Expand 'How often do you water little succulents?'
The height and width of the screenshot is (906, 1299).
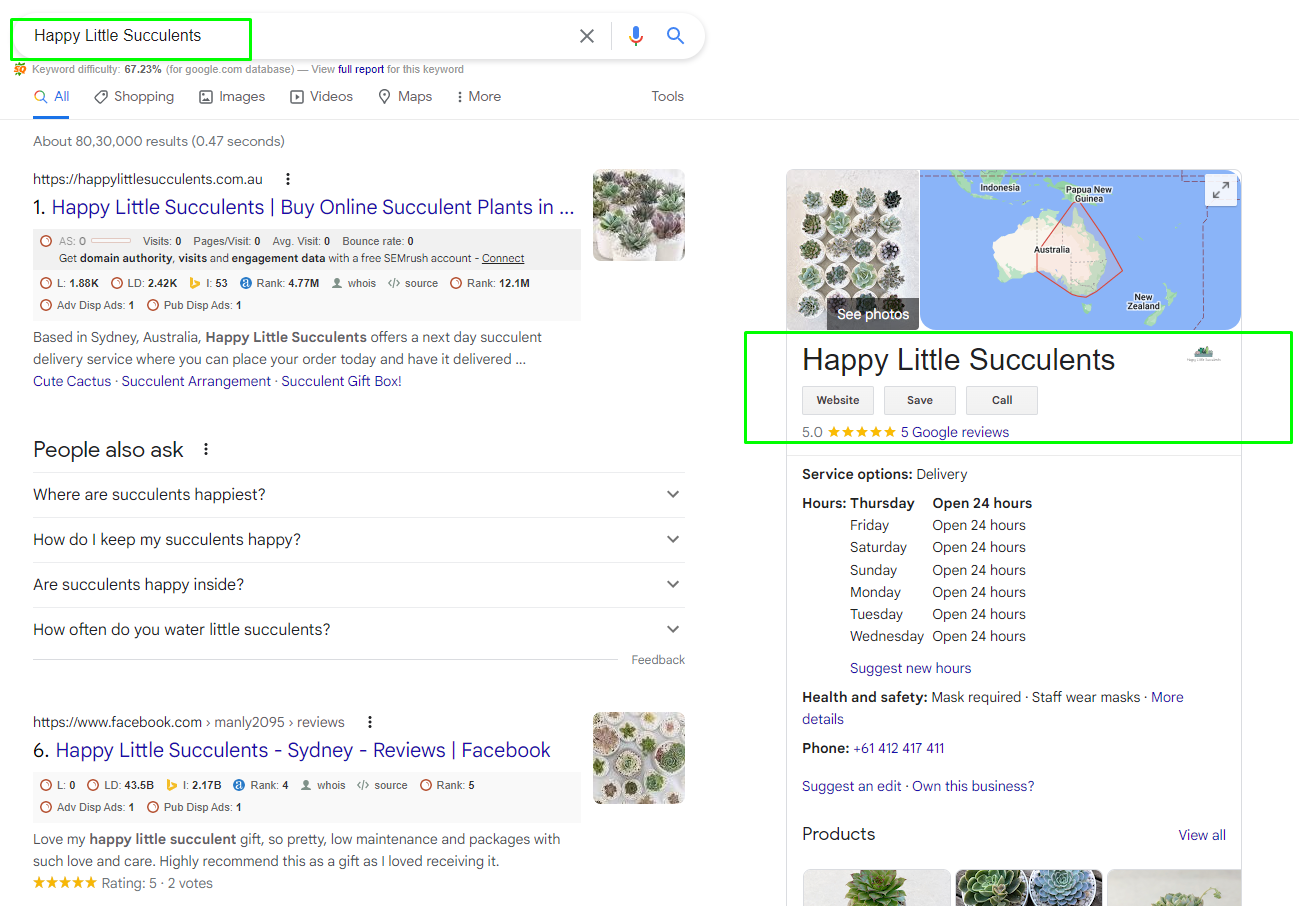click(359, 630)
